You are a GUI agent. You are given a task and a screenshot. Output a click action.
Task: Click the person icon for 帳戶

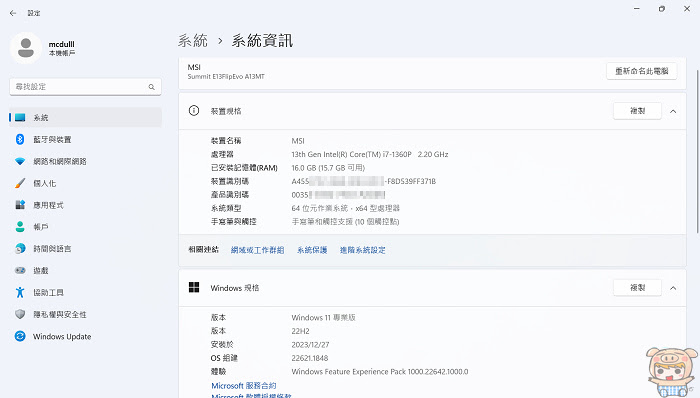(x=20, y=227)
